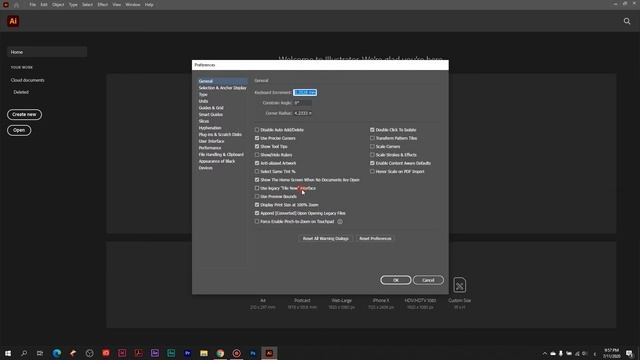Open the red YouTube-style taskbar icon
This screenshot has height=360, width=640.
point(106,353)
